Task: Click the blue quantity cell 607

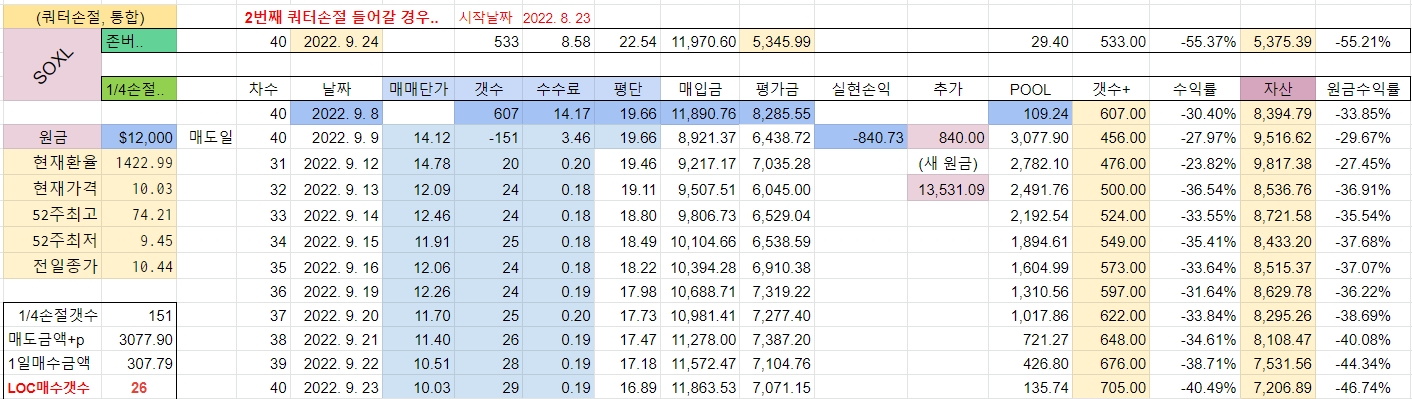Action: [488, 113]
